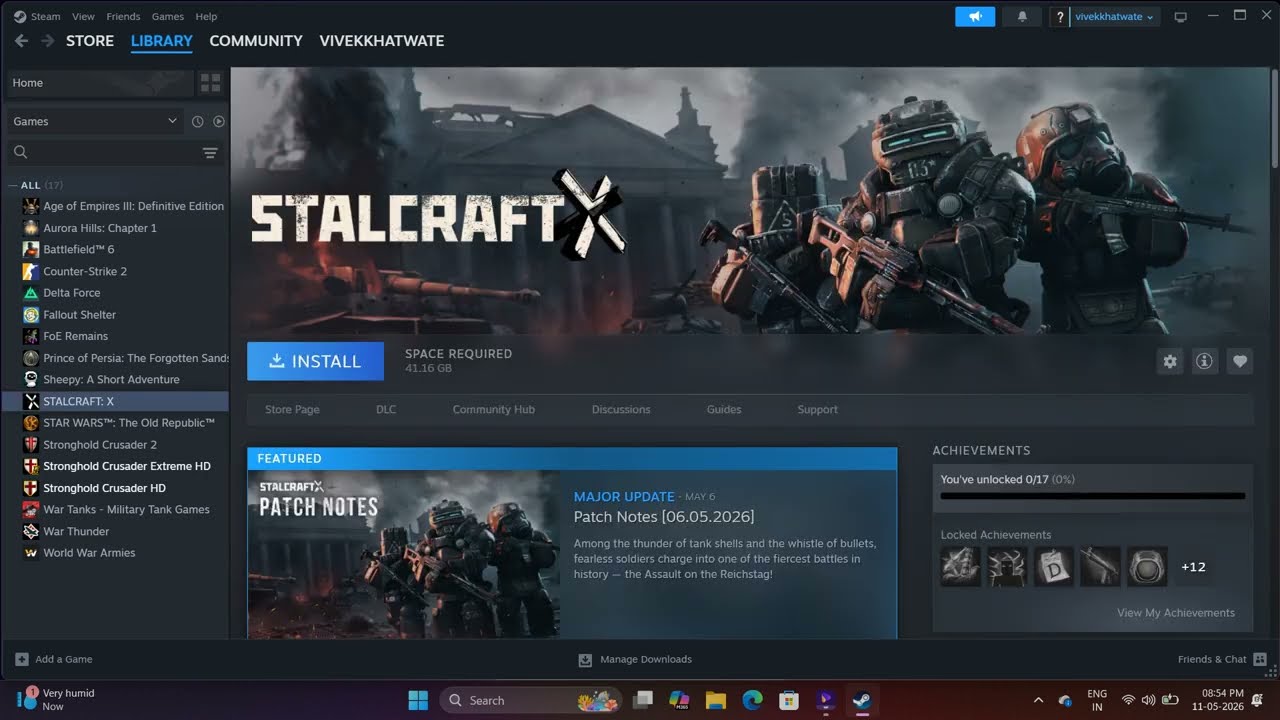This screenshot has width=1280, height=720.
Task: Open advanced filter settings icon
Action: pyautogui.click(x=210, y=153)
